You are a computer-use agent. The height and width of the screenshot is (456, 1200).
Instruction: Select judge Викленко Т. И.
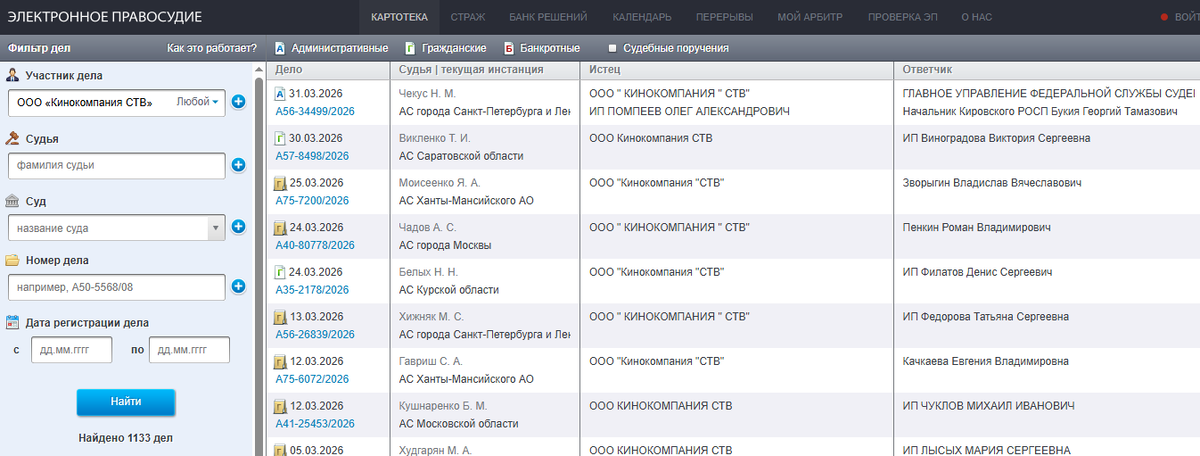tap(434, 138)
